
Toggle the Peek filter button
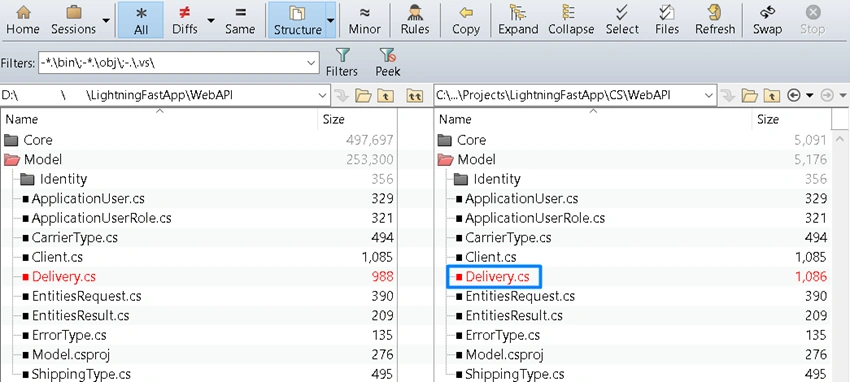click(x=388, y=62)
